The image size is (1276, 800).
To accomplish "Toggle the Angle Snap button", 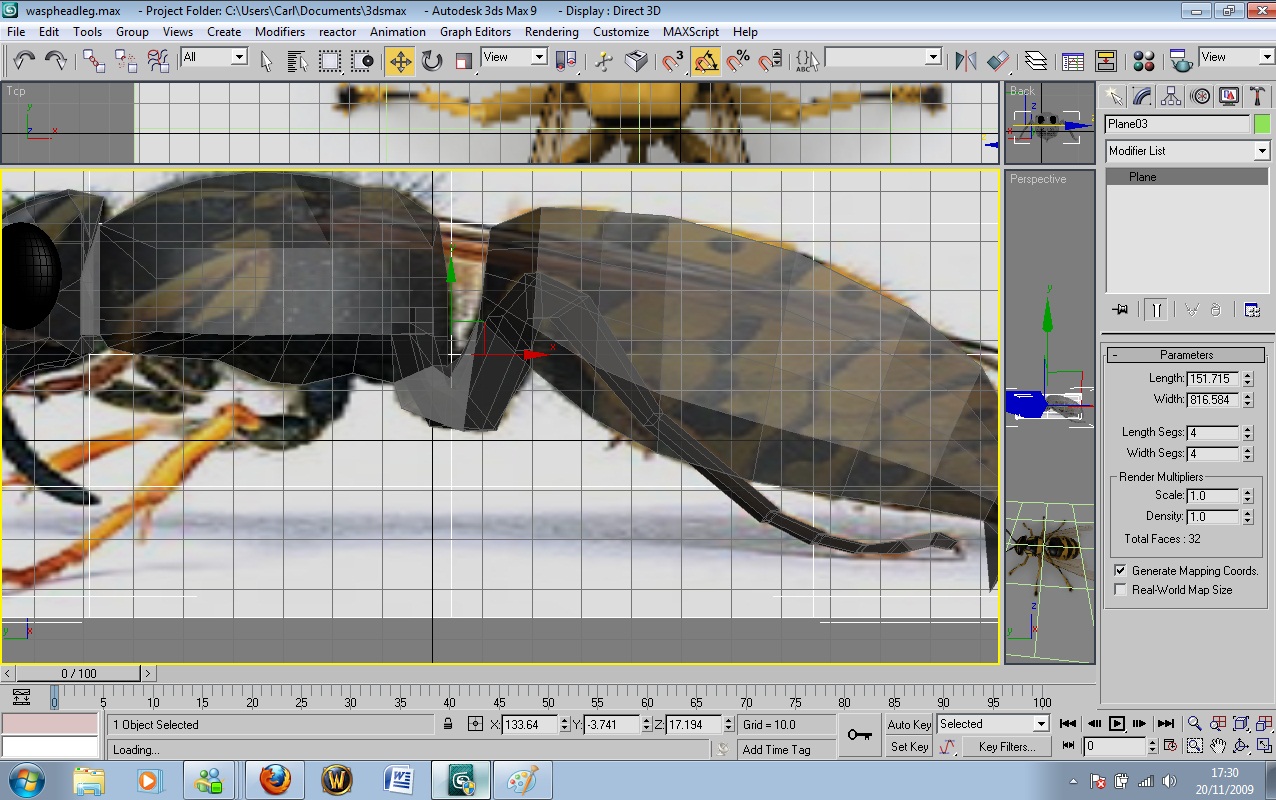I will pyautogui.click(x=706, y=62).
